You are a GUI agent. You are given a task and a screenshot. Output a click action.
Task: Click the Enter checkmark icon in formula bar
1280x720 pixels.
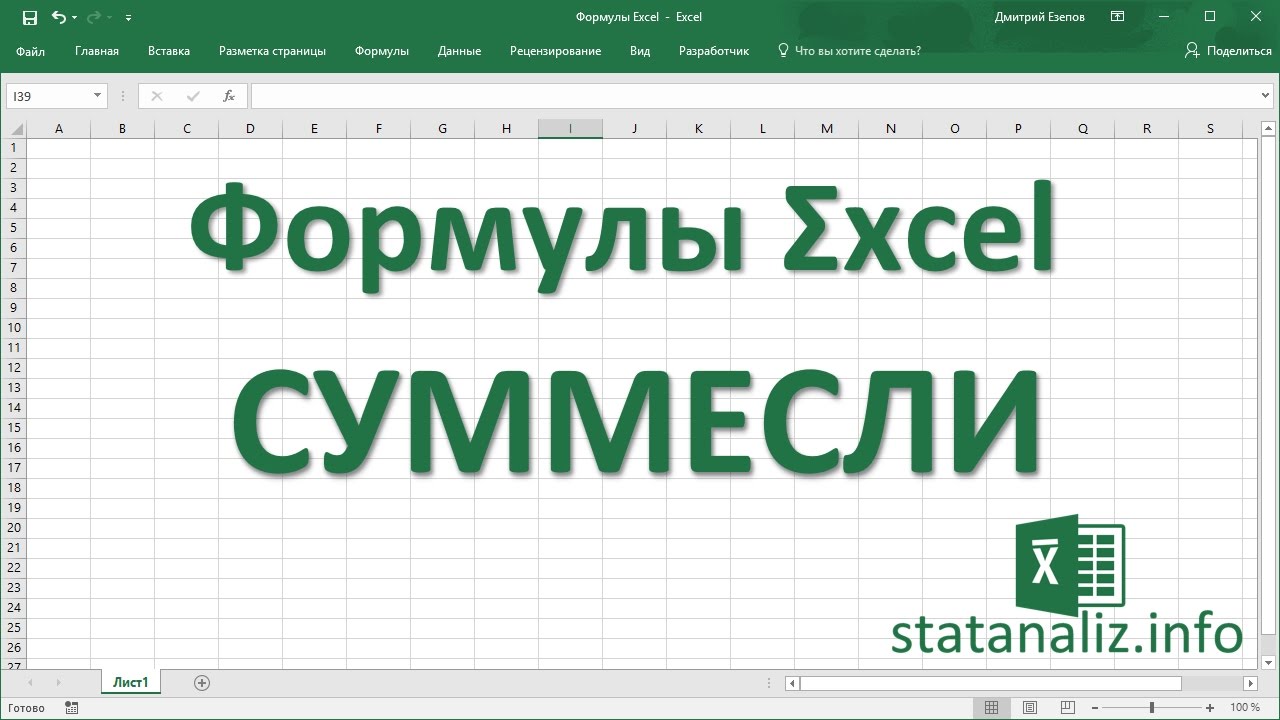click(193, 96)
